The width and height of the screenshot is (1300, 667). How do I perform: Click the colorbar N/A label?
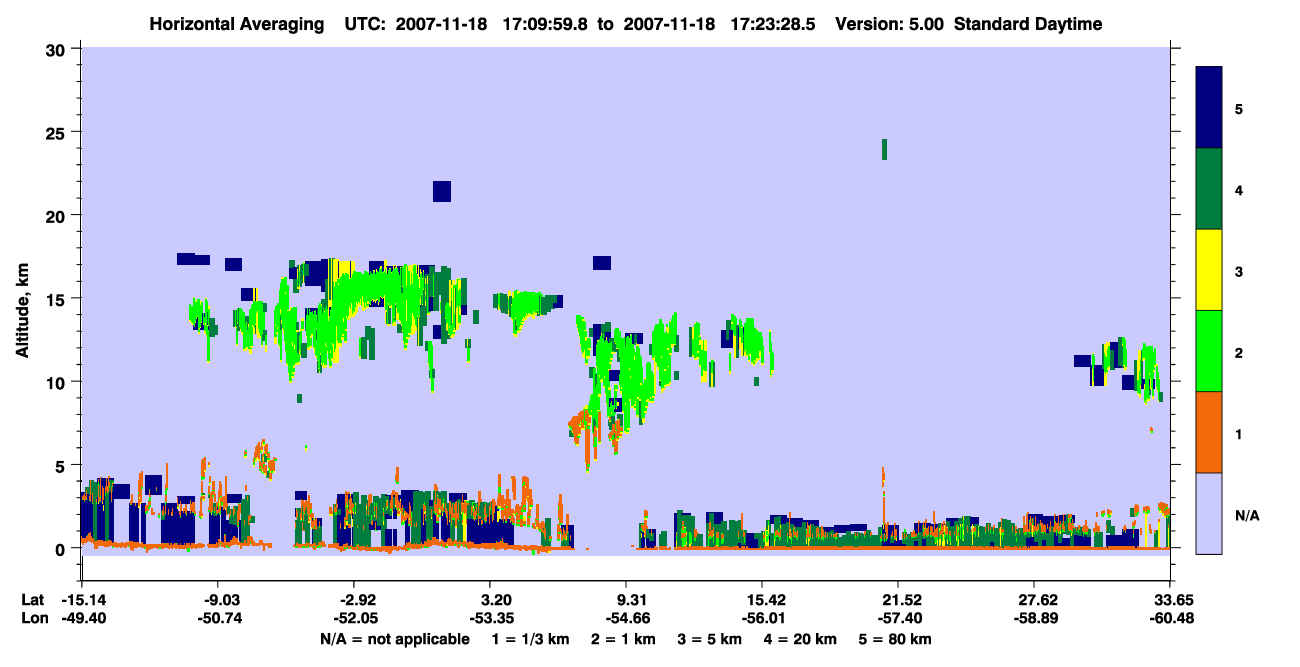[1247, 515]
